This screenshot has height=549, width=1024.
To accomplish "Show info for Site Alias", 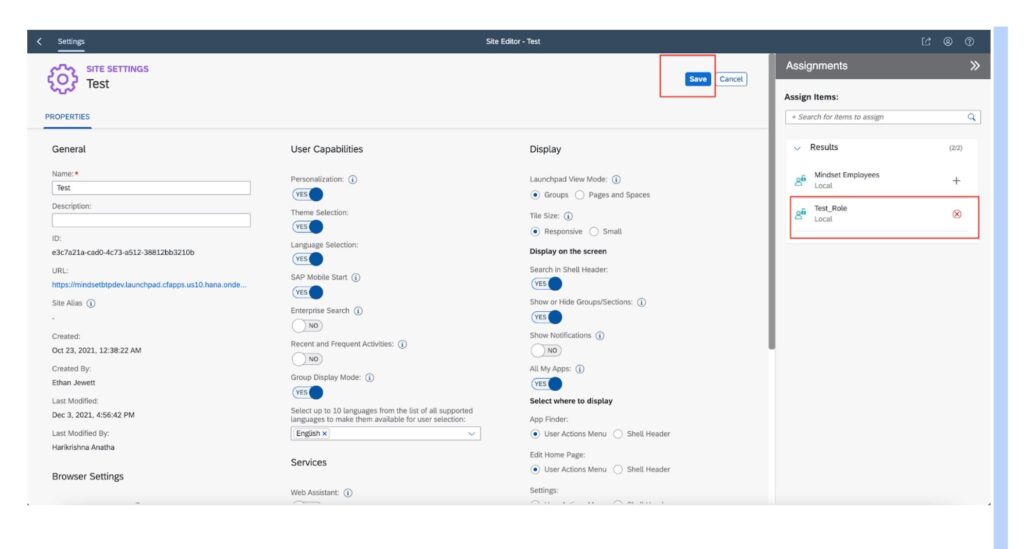I will click(x=91, y=304).
